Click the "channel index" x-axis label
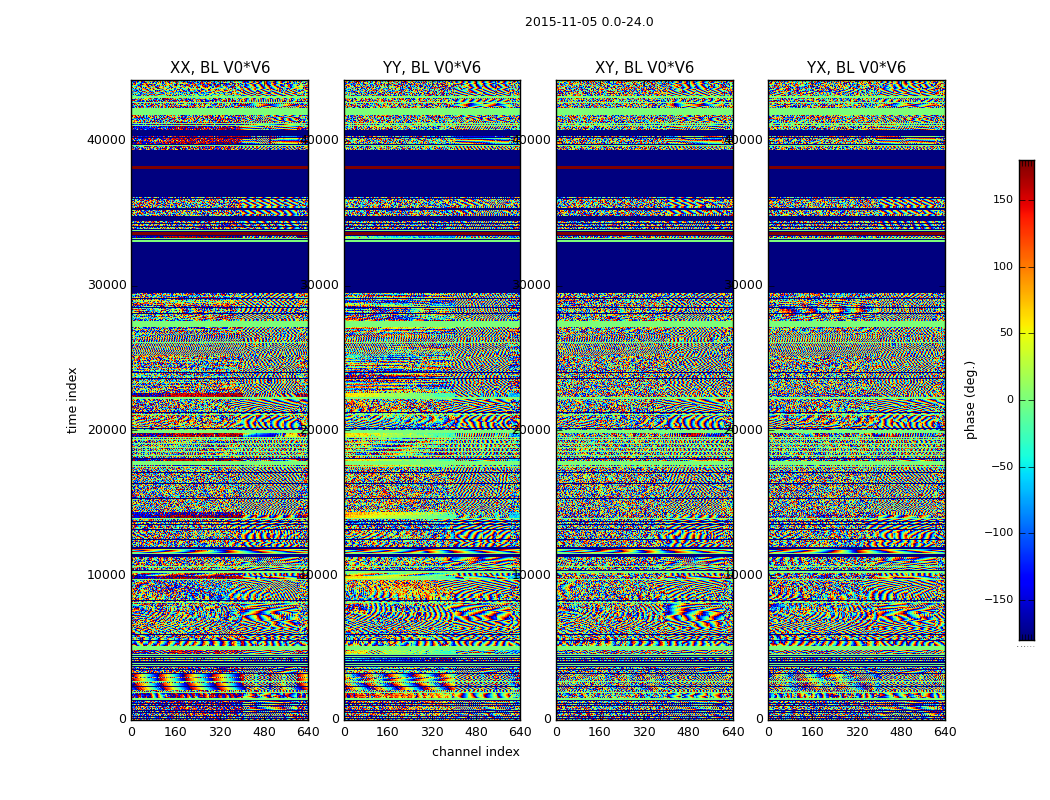This screenshot has height=800, width=1050. (x=475, y=752)
